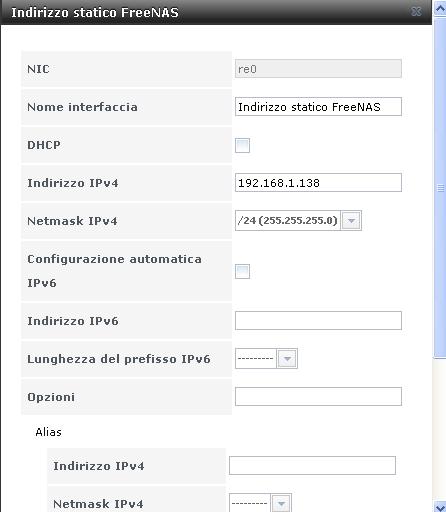
Task: Expand Lunghezza del prefisso IPv6 dropdown
Action: (287, 359)
